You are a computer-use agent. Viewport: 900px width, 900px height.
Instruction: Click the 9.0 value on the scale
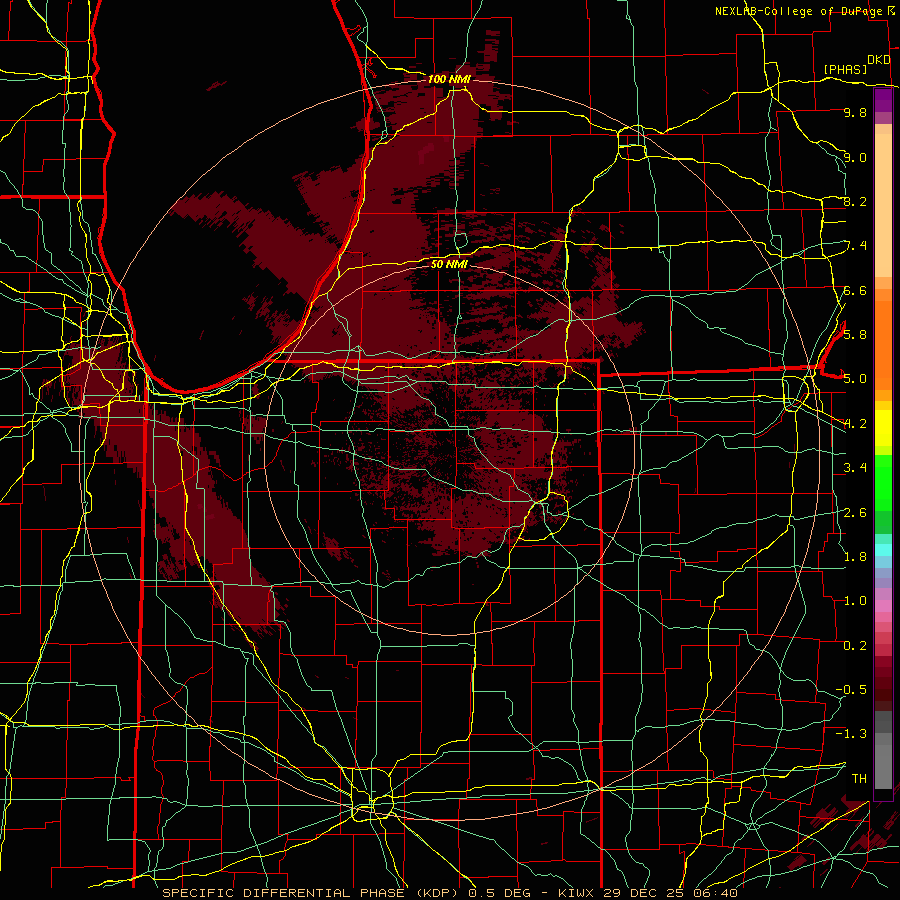click(x=855, y=157)
